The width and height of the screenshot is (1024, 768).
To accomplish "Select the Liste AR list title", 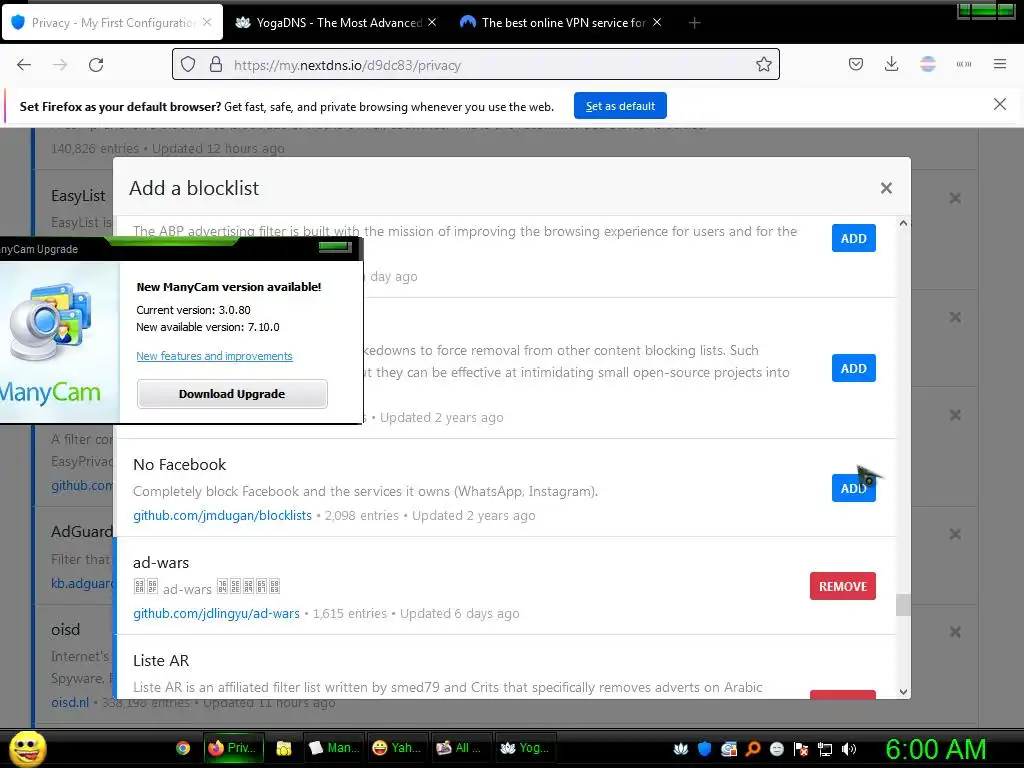I will point(161,660).
